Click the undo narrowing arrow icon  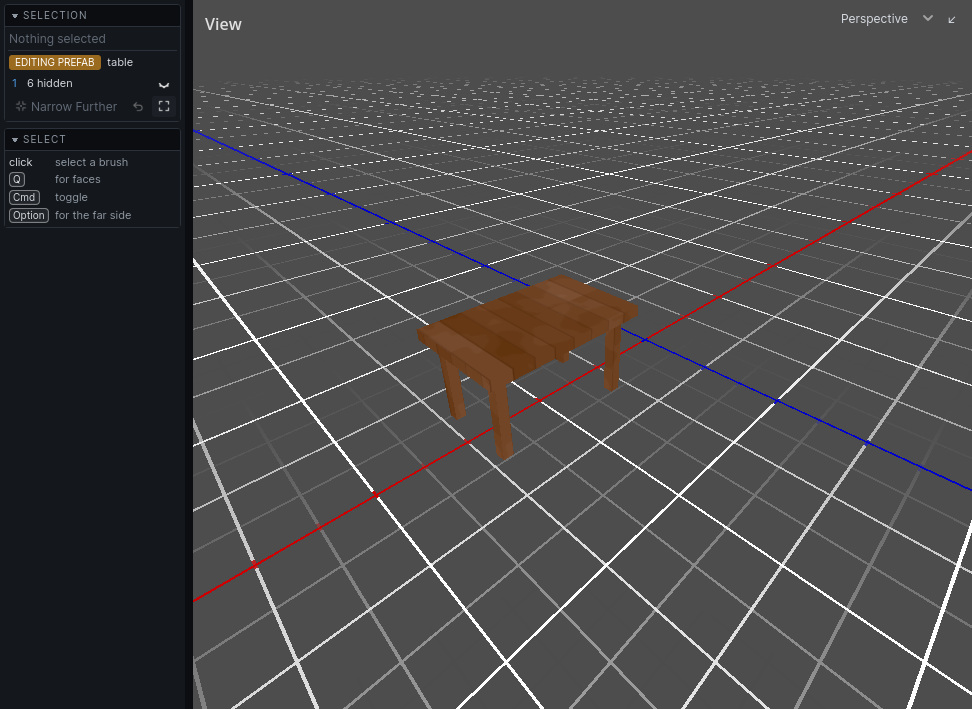click(x=138, y=107)
